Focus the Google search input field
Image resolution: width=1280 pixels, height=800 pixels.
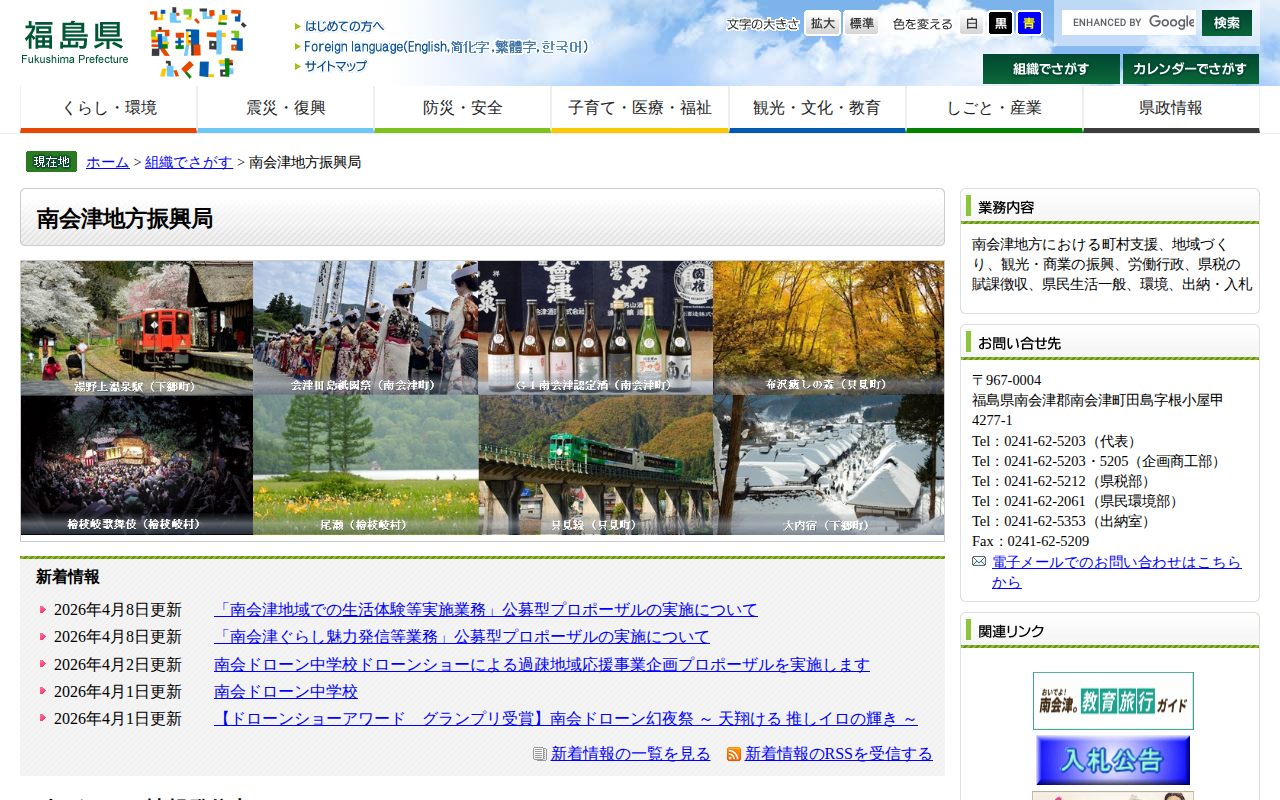[x=1129, y=22]
